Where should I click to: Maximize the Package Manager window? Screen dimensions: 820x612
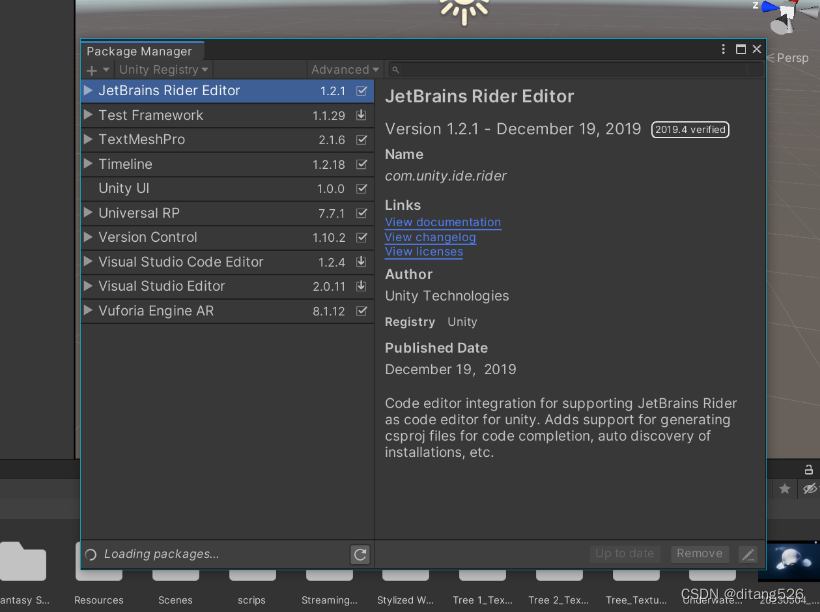(741, 49)
